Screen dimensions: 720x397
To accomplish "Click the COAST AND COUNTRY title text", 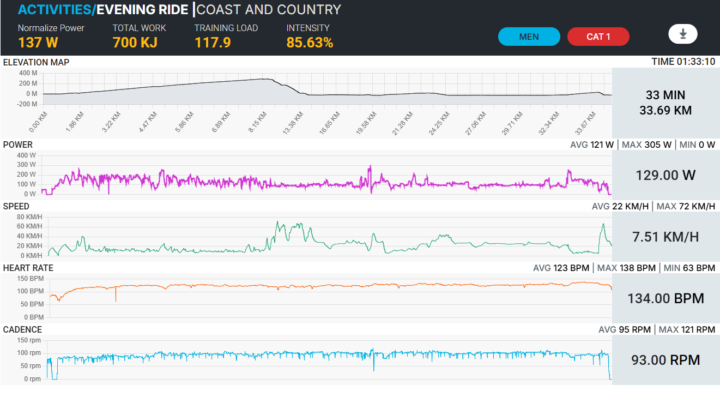I will [x=269, y=10].
